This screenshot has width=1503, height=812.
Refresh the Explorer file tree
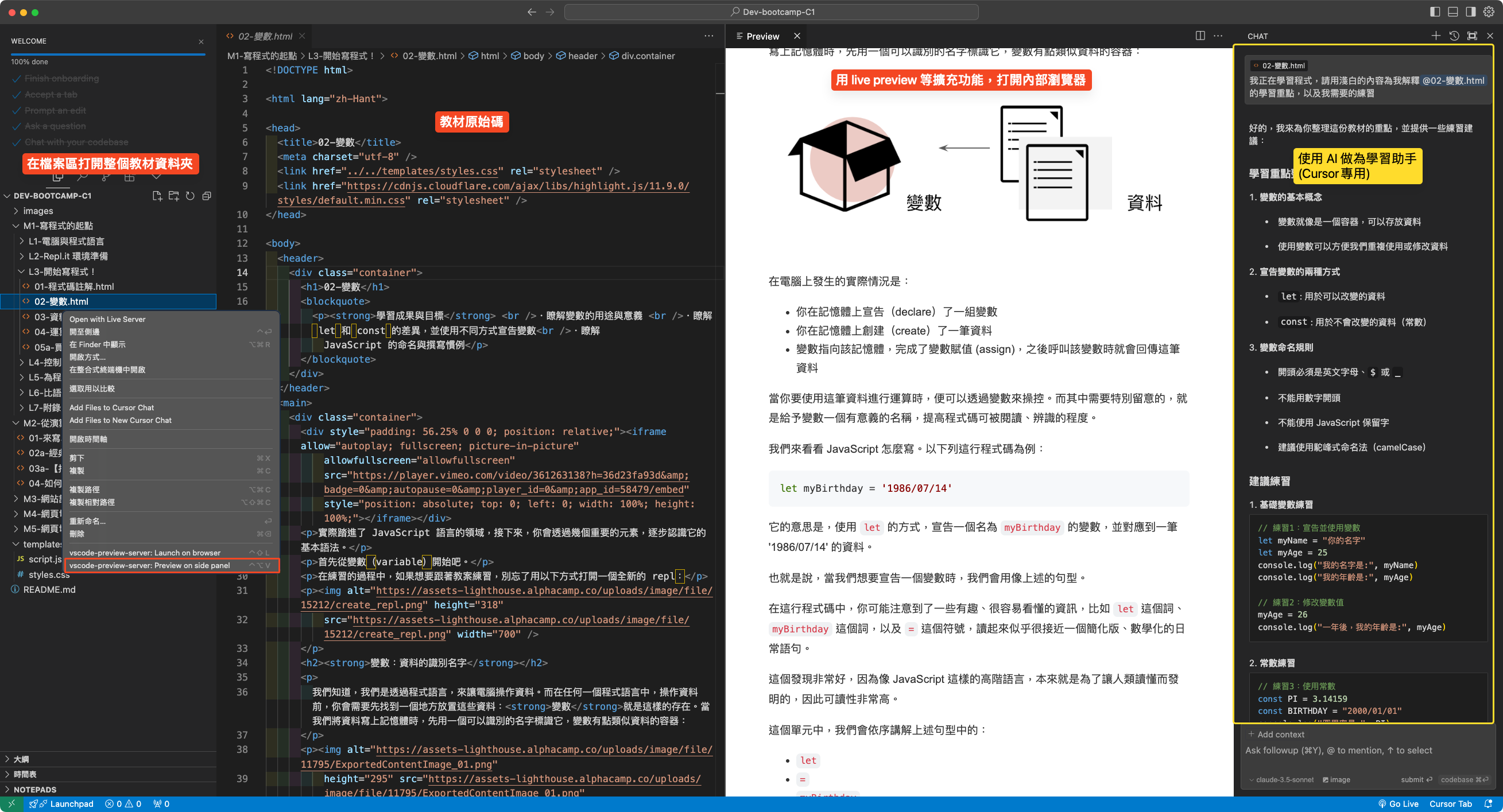pyautogui.click(x=190, y=196)
